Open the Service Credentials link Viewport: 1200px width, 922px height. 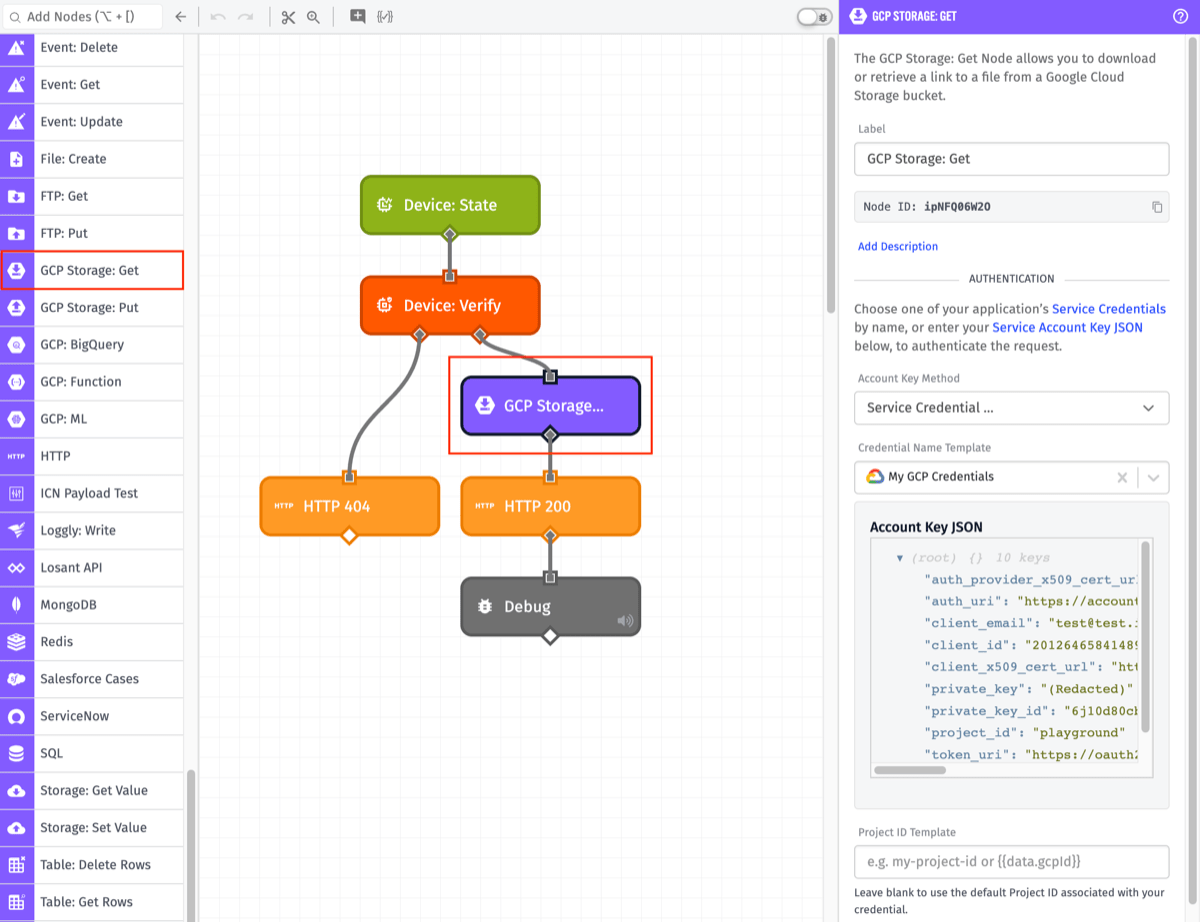tap(1109, 309)
